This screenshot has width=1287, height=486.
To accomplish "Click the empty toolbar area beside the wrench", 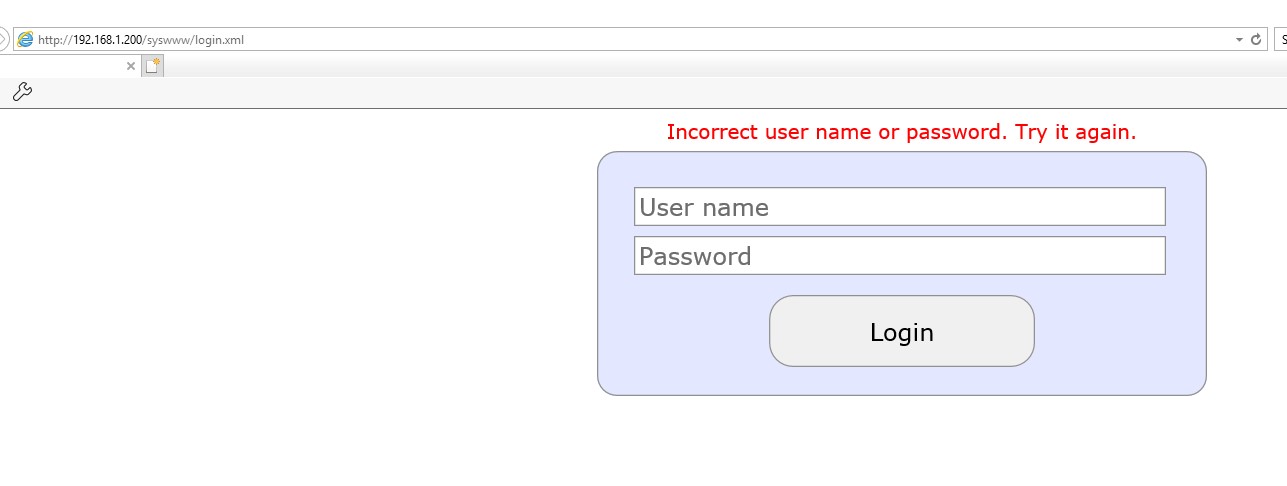I will pyautogui.click(x=600, y=92).
